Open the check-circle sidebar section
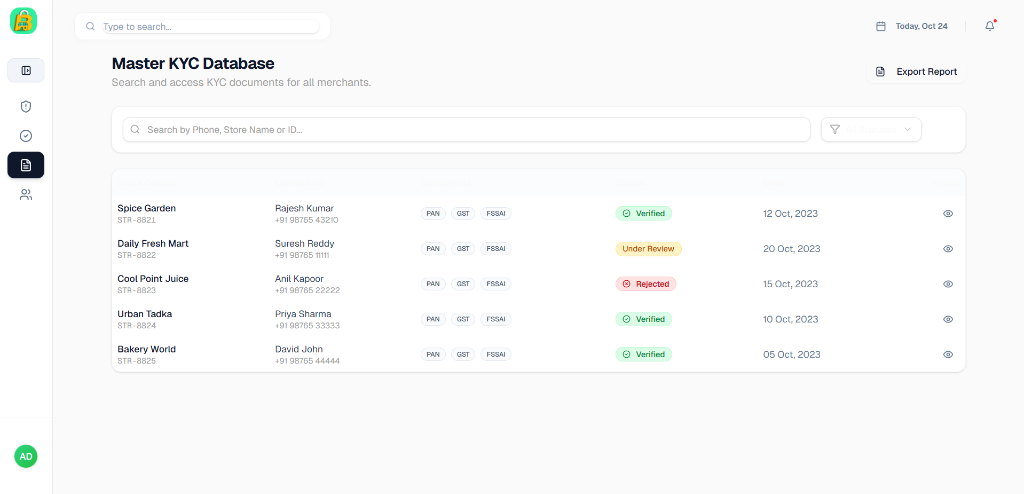 [26, 136]
